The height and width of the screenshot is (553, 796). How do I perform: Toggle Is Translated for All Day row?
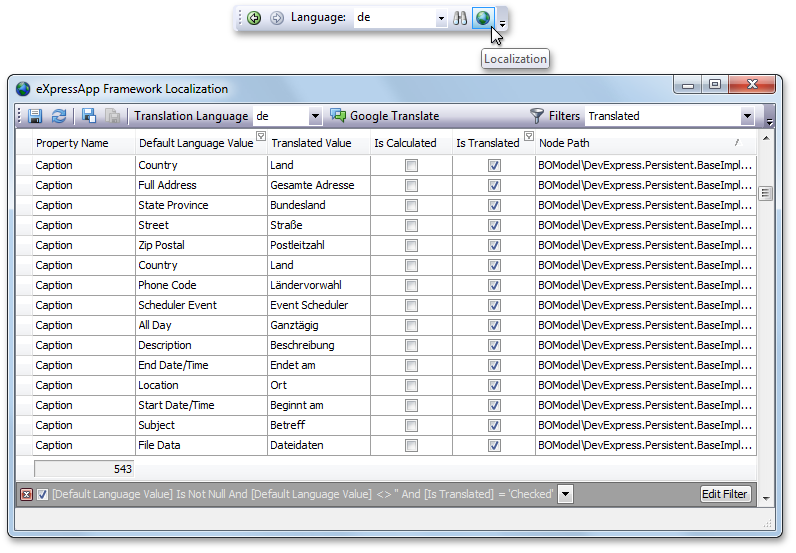[494, 326]
